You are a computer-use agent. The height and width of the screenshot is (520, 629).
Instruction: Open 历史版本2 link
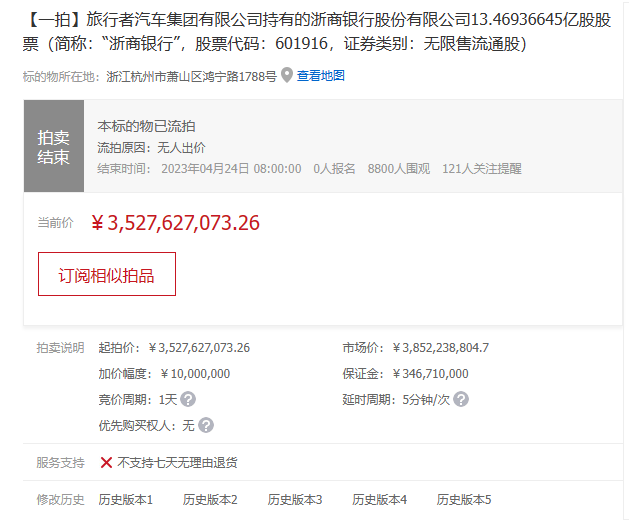point(210,500)
